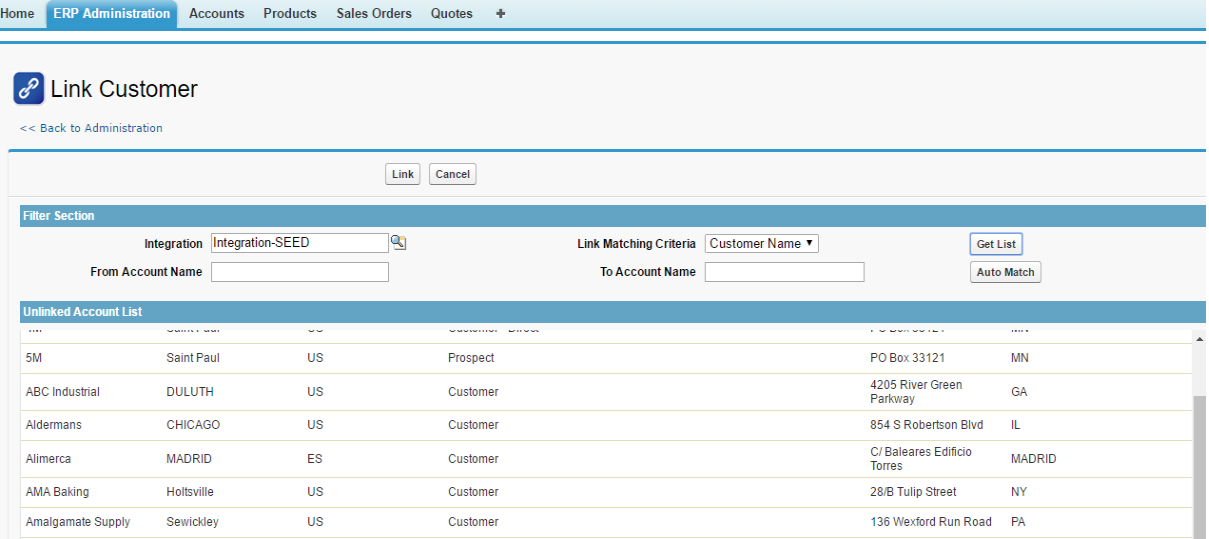This screenshot has height=539, width=1209.
Task: Click the CHICAGO city cell
Action: point(193,425)
